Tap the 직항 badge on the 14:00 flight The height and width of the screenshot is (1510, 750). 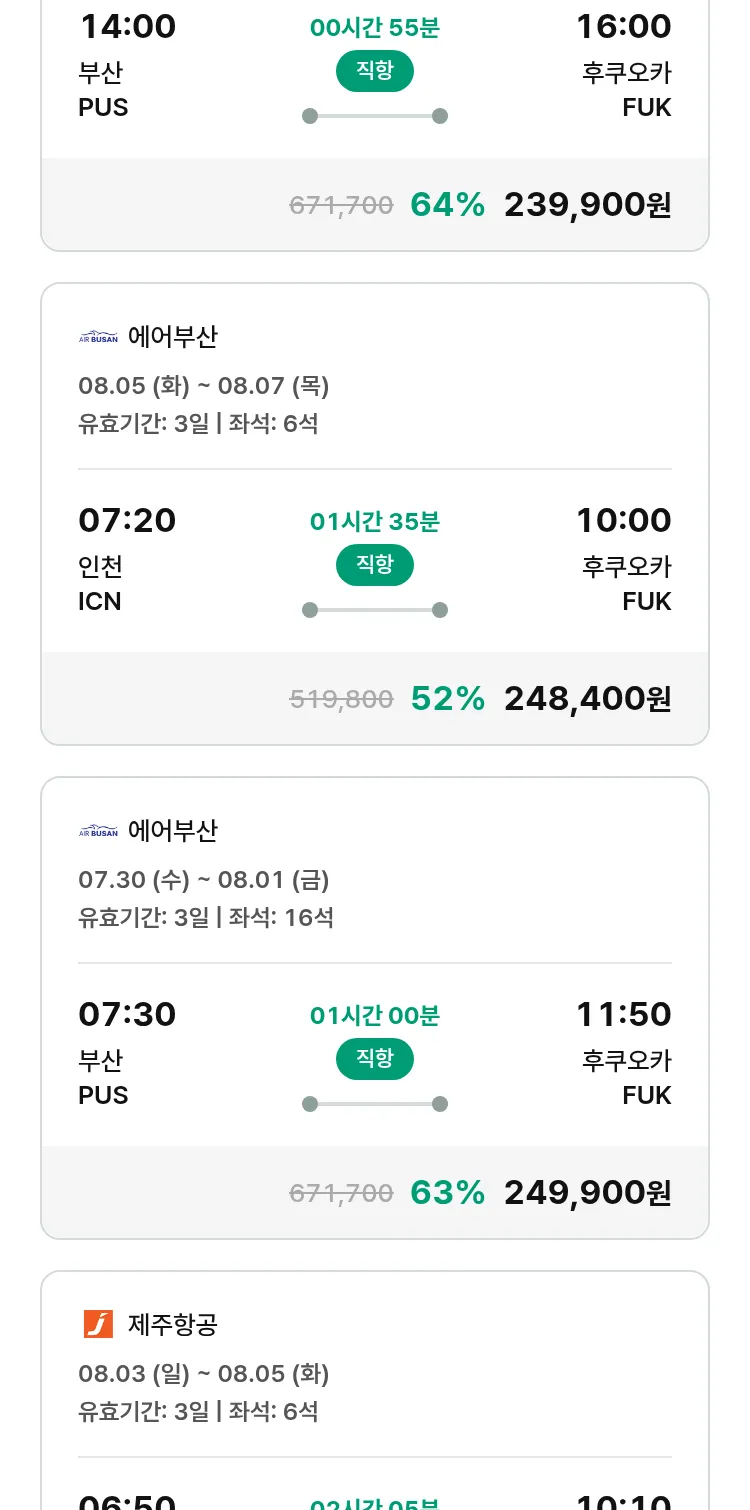point(374,71)
